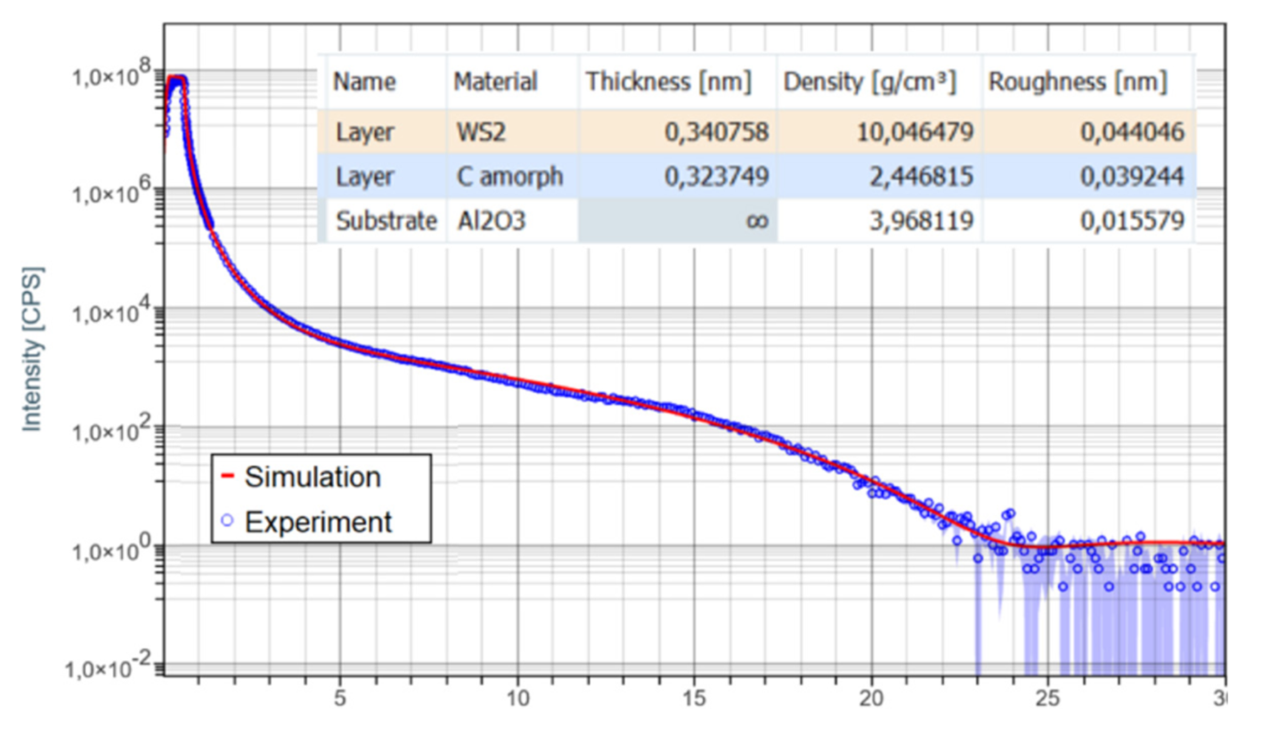The image size is (1280, 737).
Task: Click the blue Experiment circle marker in legend
Action: 227,521
